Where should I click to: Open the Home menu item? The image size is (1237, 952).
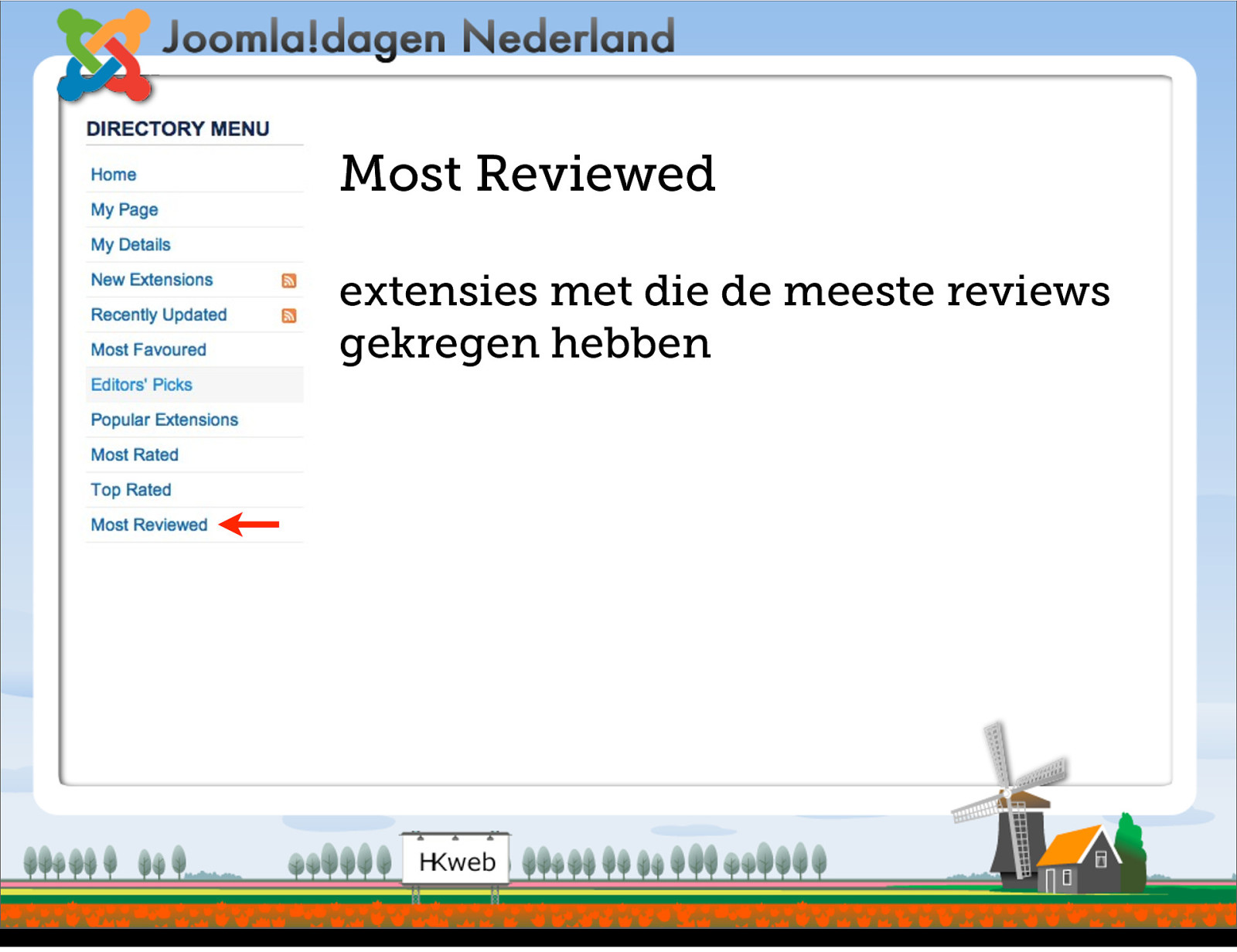coord(114,175)
